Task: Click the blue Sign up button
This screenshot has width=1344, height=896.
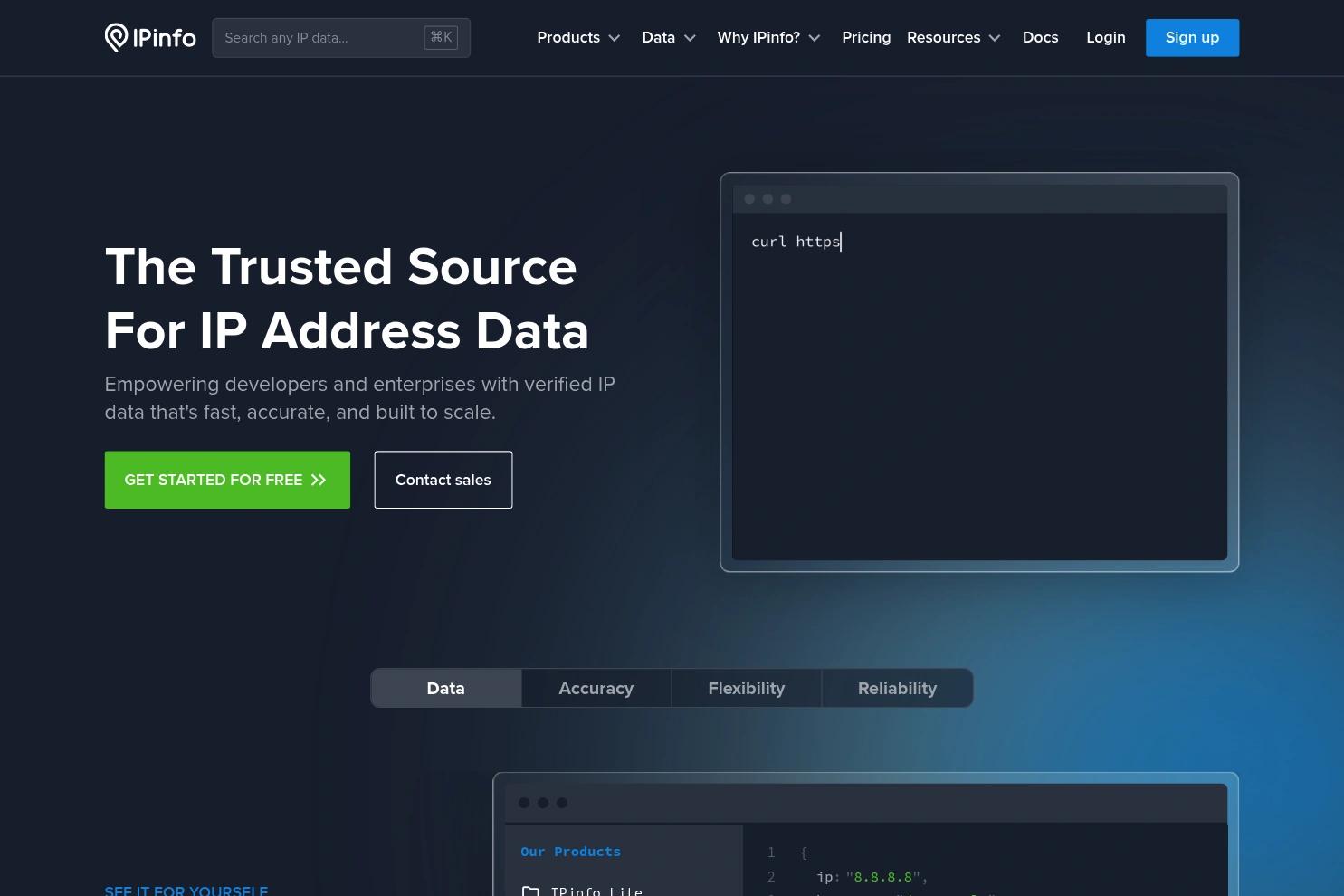Action: [x=1192, y=37]
